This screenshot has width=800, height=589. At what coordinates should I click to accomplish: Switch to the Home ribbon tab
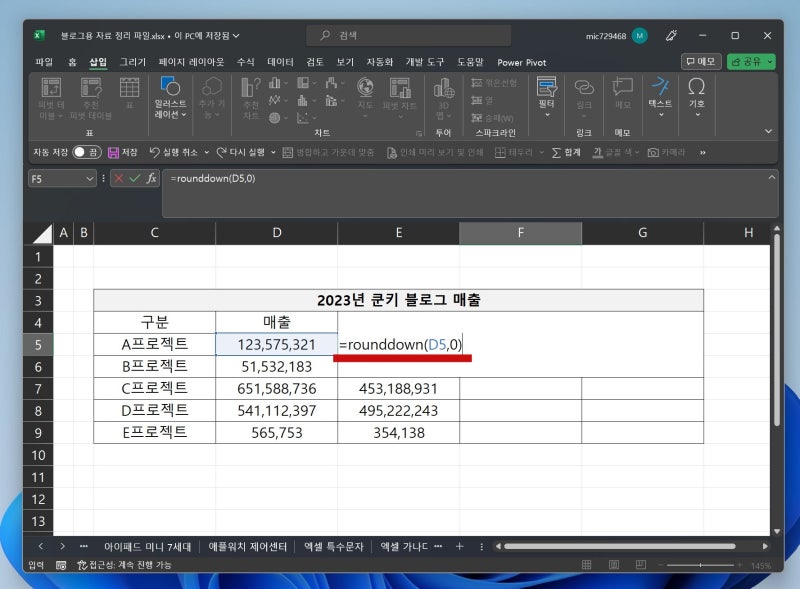point(72,62)
